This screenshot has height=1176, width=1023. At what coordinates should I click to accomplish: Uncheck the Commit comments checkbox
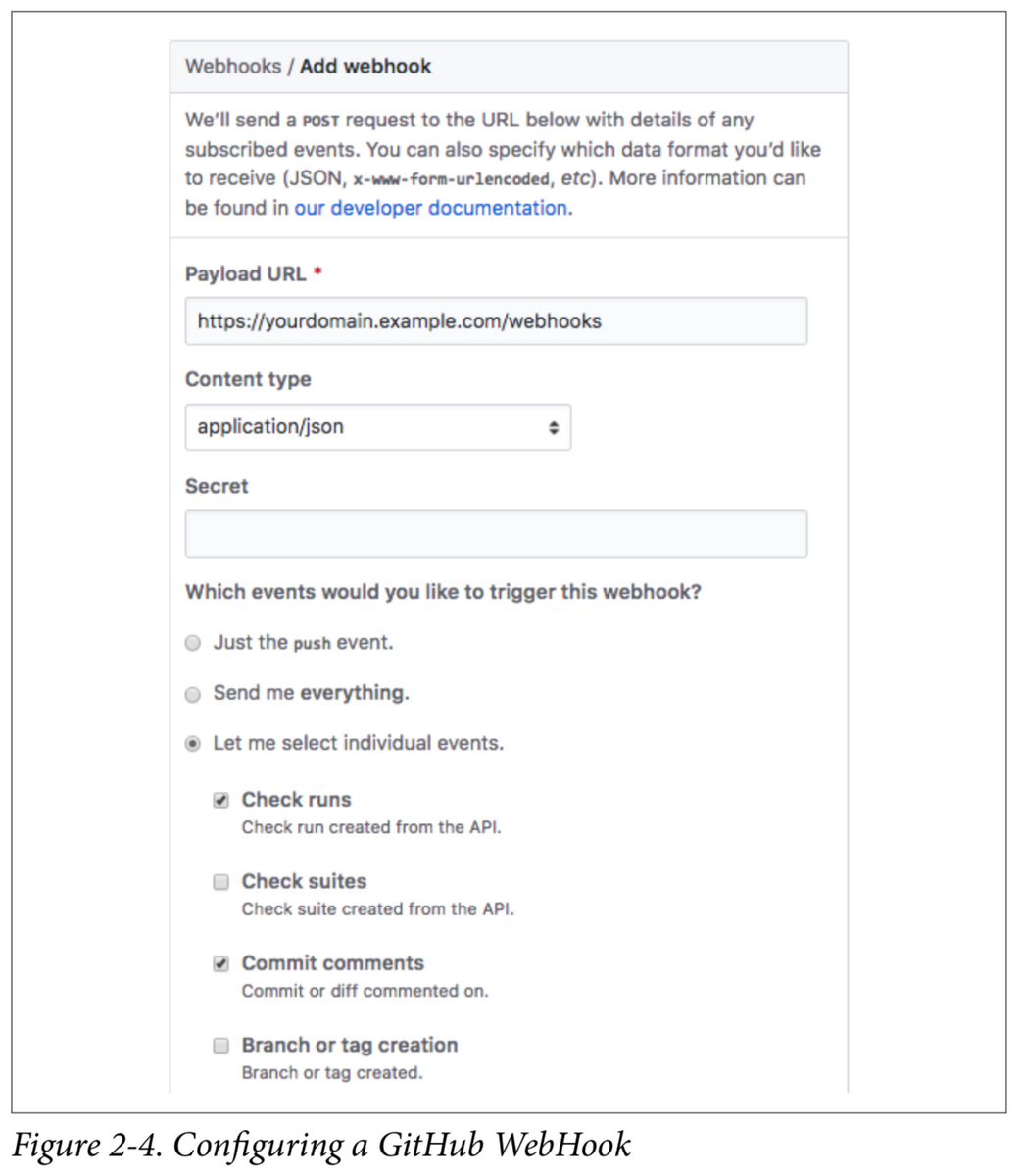click(221, 963)
